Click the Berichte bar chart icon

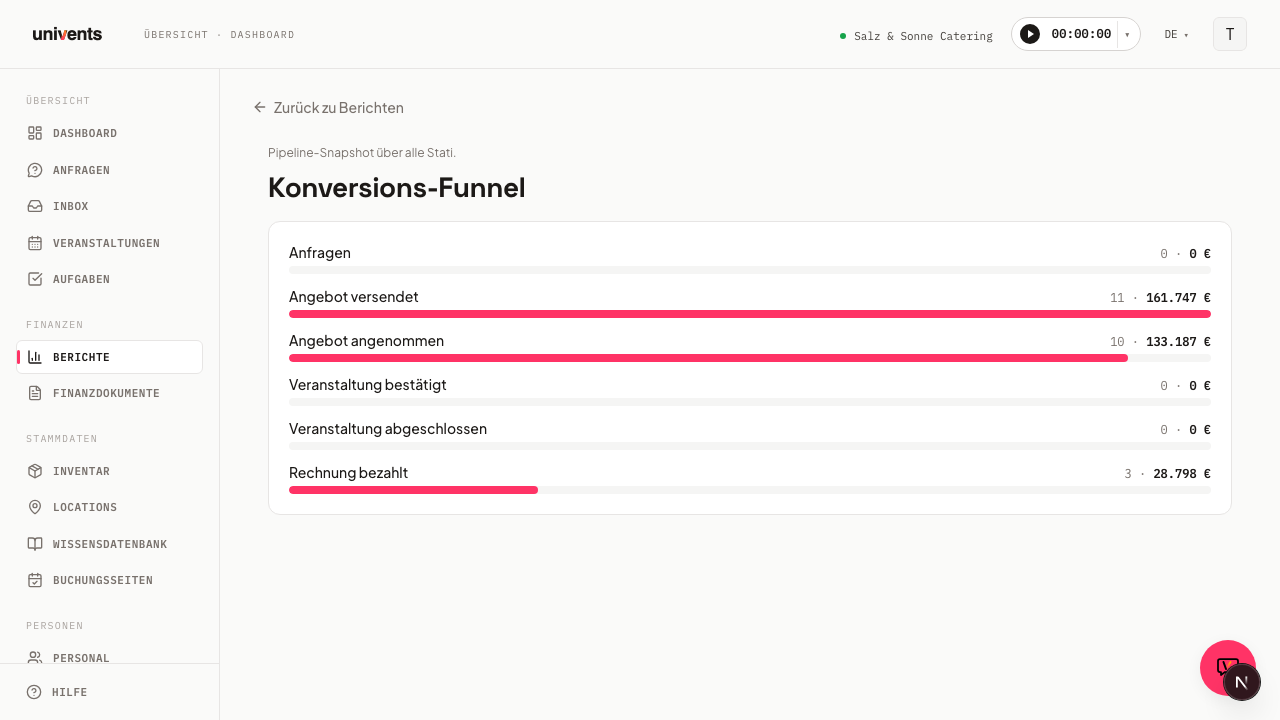pyautogui.click(x=35, y=357)
